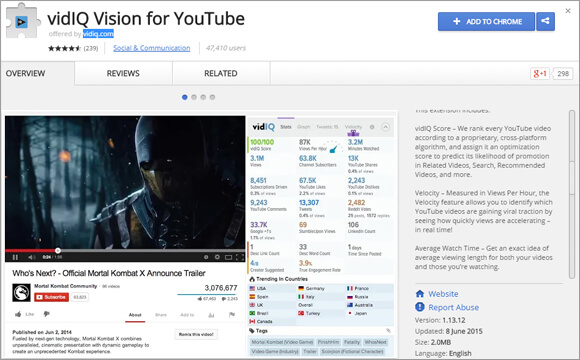
Task: Click the 3,076,677 view count
Action: 221,288
